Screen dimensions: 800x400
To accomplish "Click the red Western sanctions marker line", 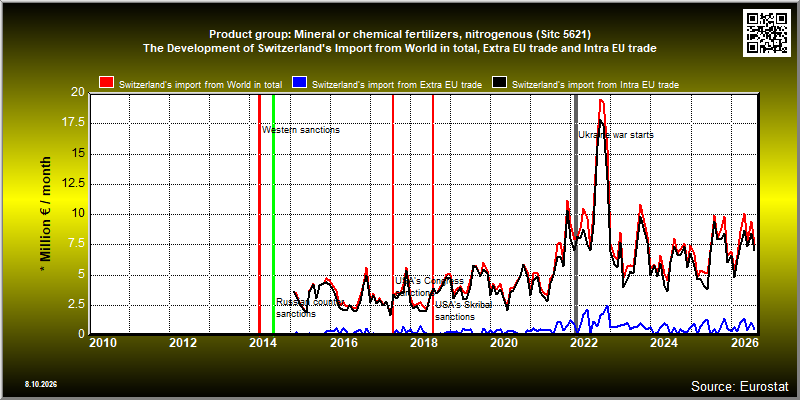I will click(259, 214).
